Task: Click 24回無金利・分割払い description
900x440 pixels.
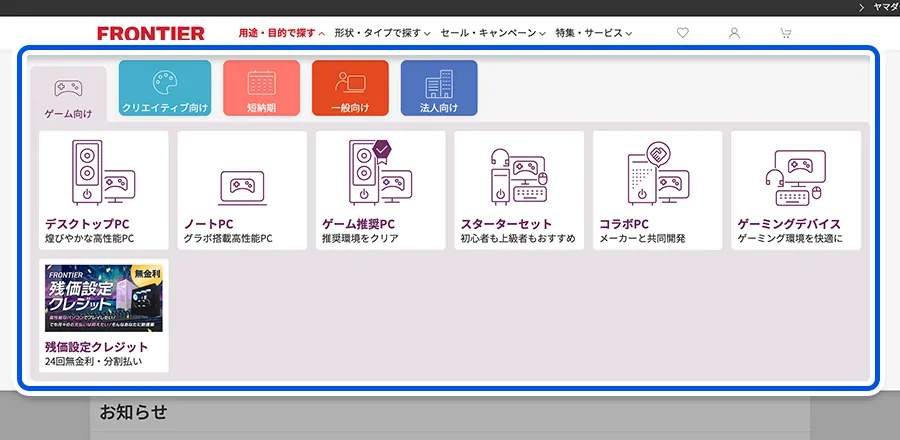Action: [94, 362]
